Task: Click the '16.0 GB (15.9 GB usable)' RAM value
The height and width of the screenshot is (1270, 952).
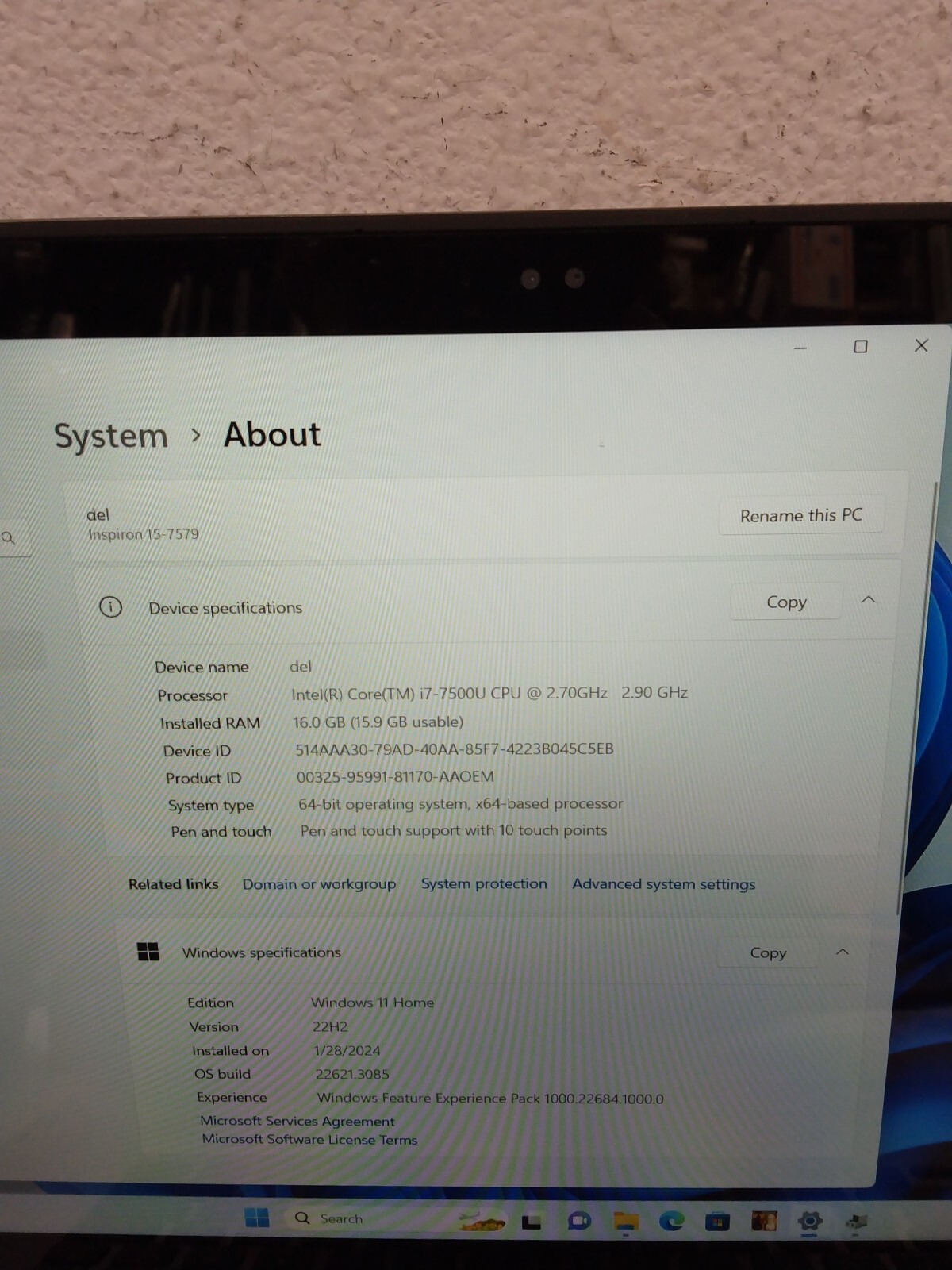Action: (x=378, y=722)
